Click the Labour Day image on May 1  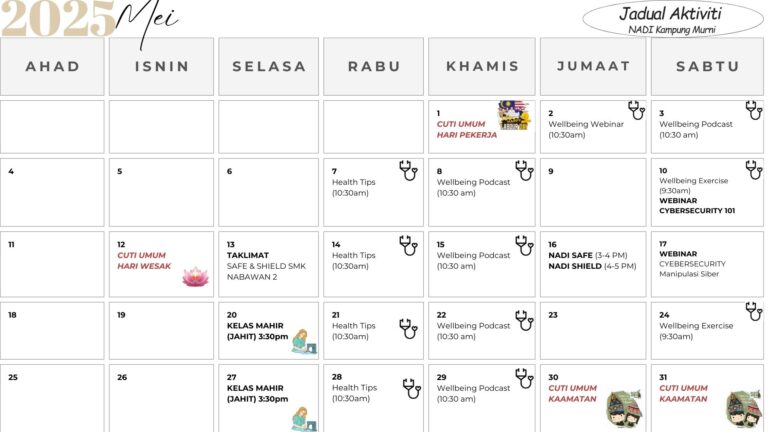[x=514, y=116]
